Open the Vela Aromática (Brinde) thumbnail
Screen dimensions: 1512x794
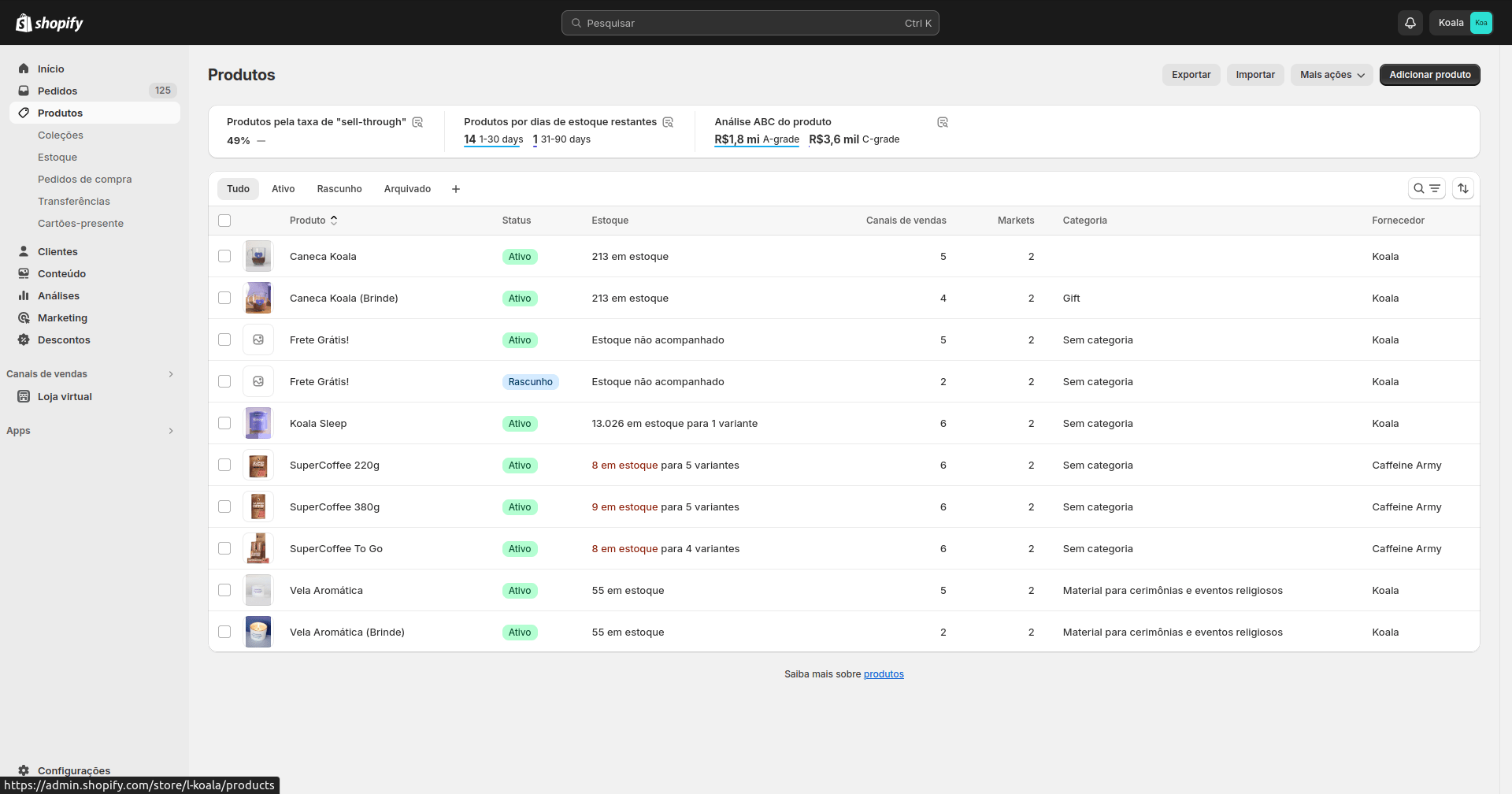tap(258, 632)
